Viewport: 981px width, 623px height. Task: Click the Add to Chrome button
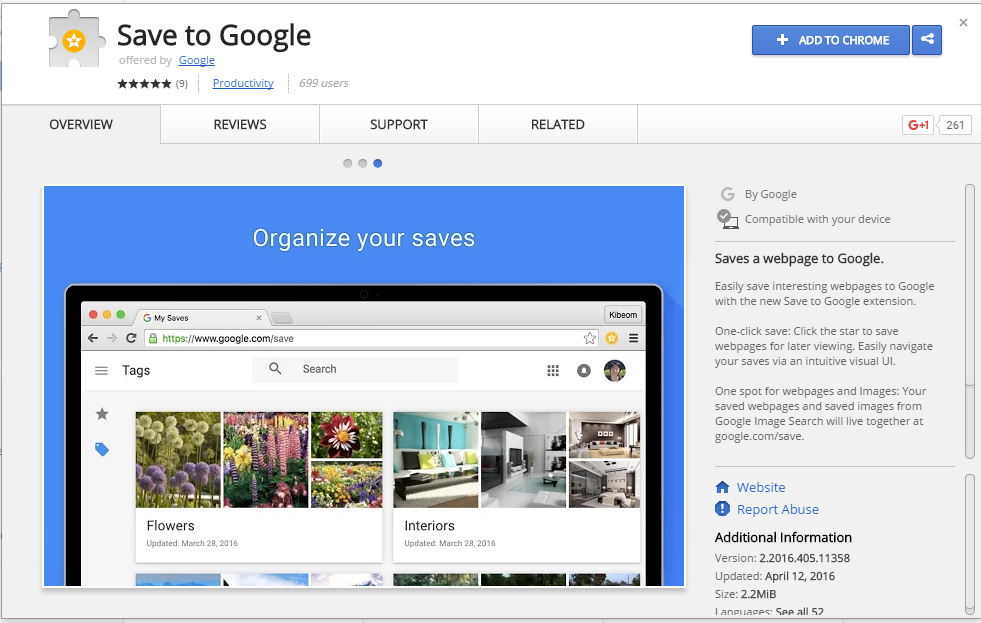[830, 39]
